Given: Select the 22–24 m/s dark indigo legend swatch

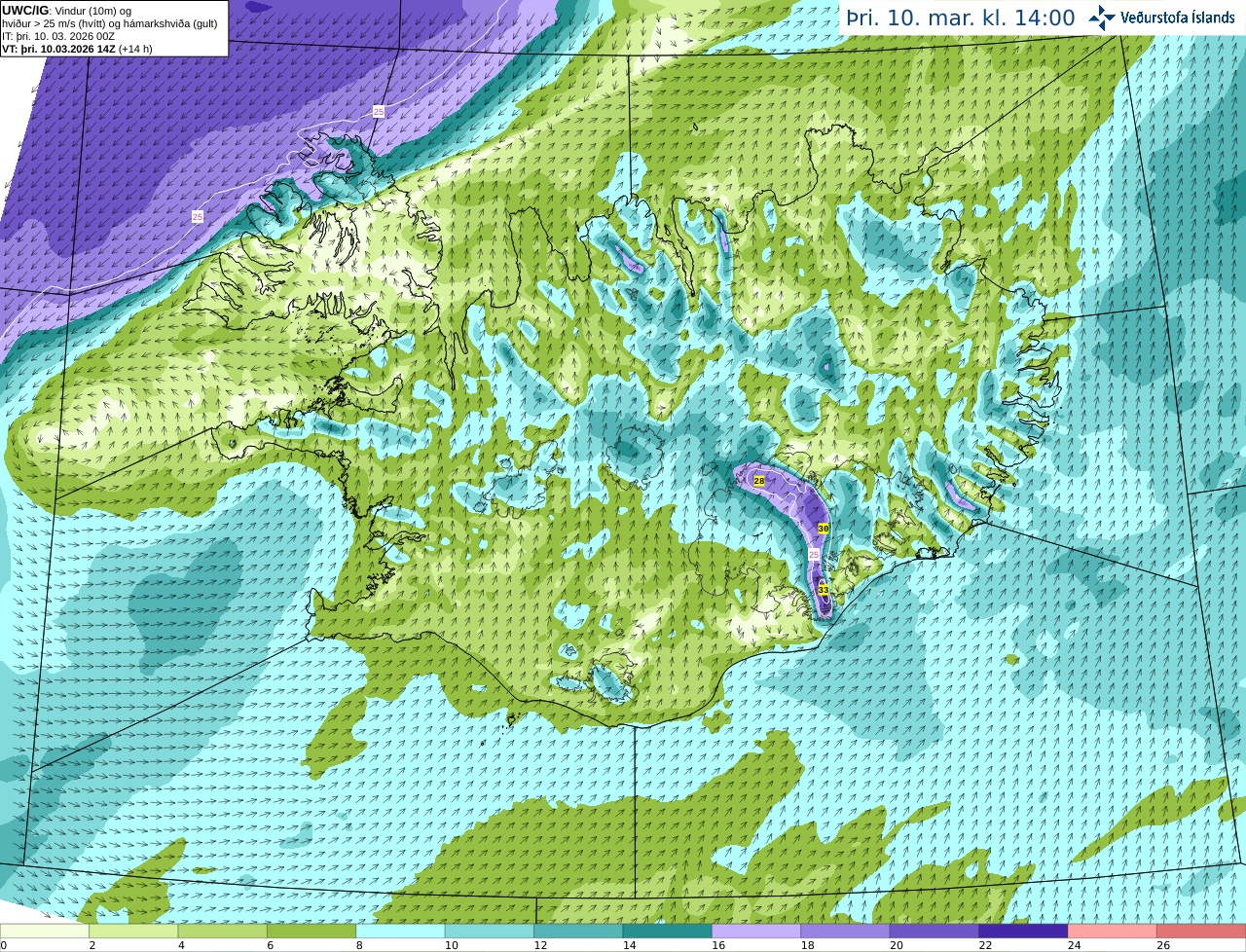Looking at the screenshot, I should (1024, 931).
